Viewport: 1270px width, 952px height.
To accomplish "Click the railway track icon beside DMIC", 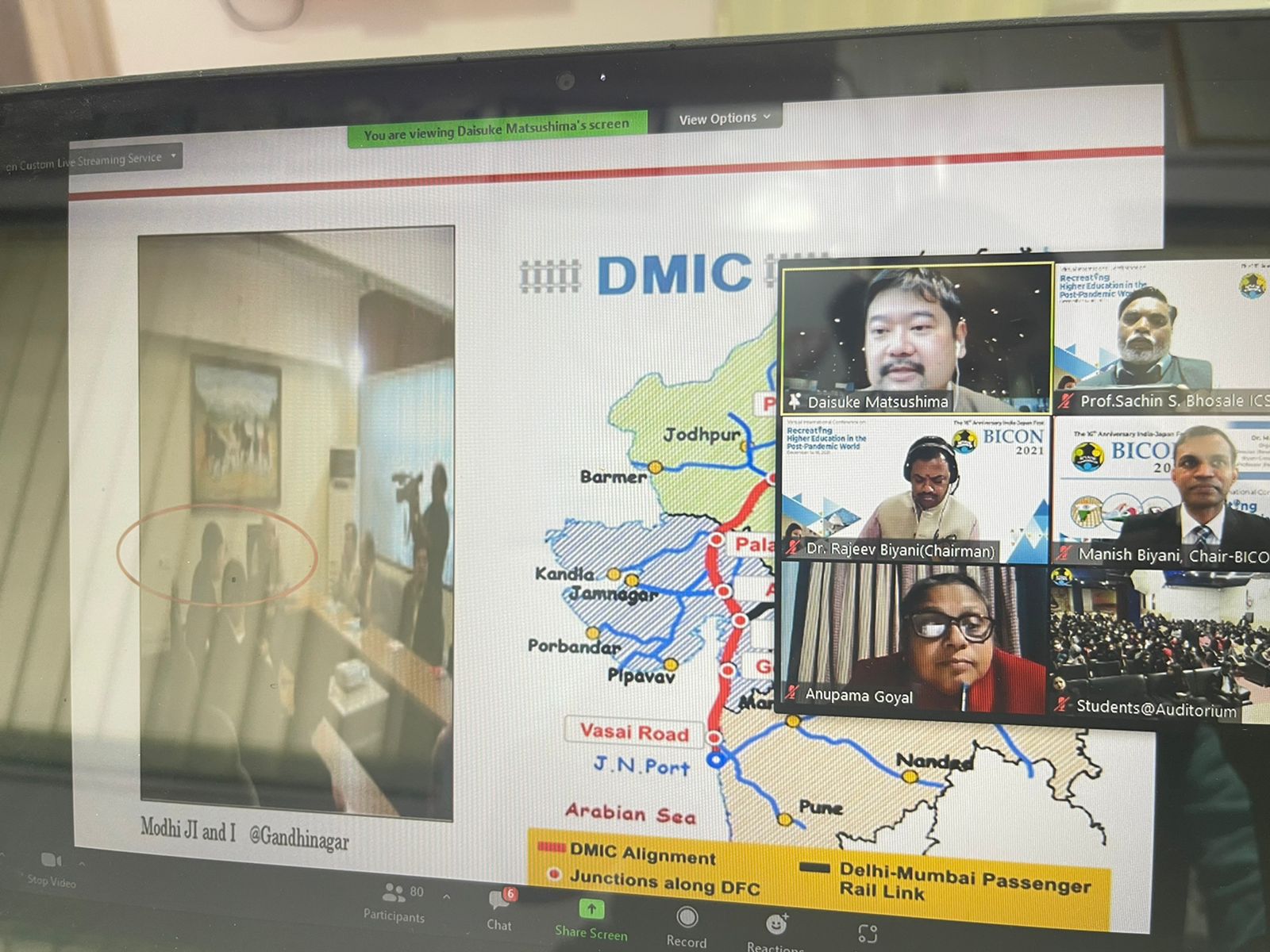I will [550, 277].
